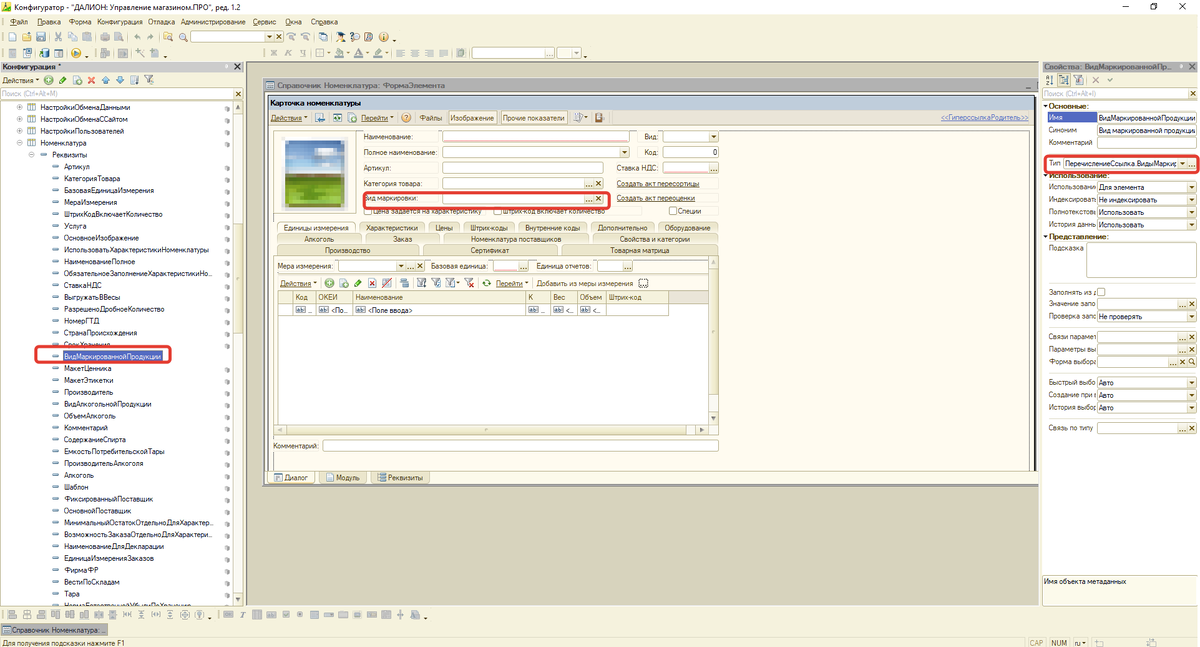Click 'Справочник Номенклатура' window tab in bottom bar
Screen dimensions: 1200x647
coord(52,631)
